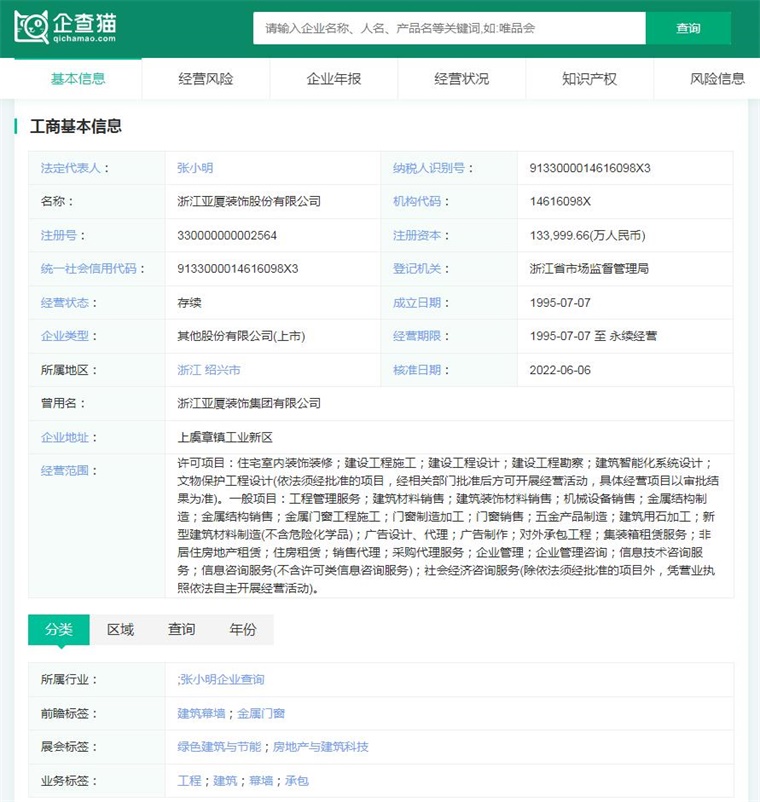Click the 统一社会信用代码 label link
This screenshot has width=760, height=802.
88,269
